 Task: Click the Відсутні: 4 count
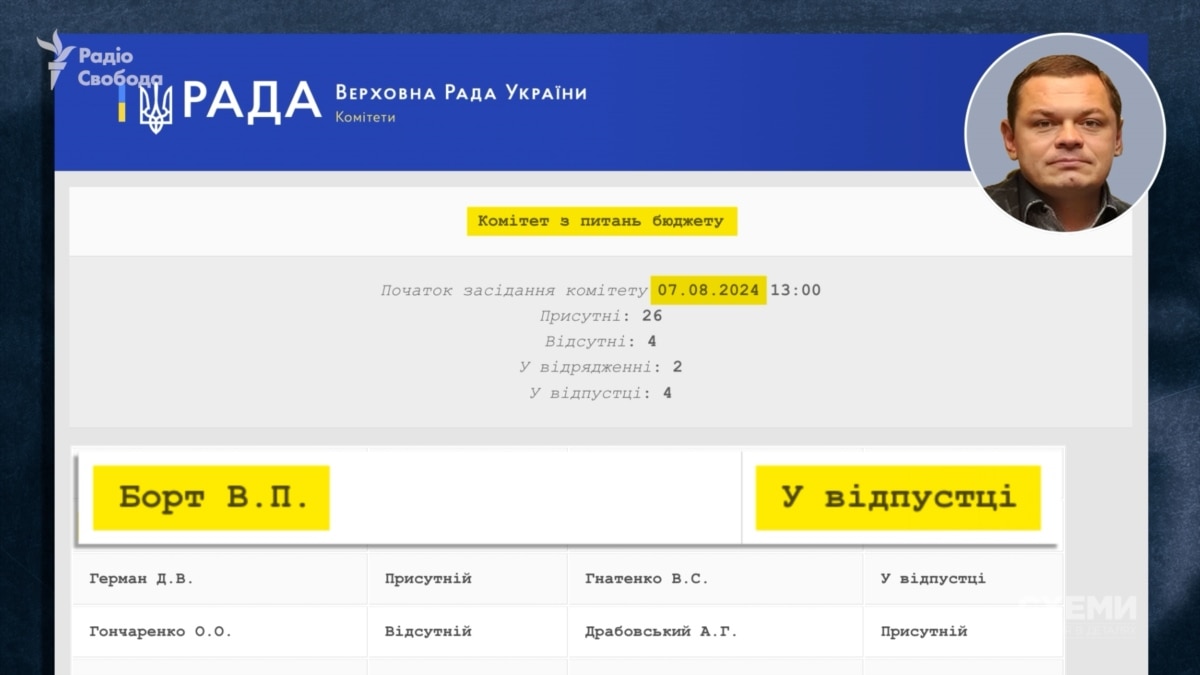(x=600, y=342)
